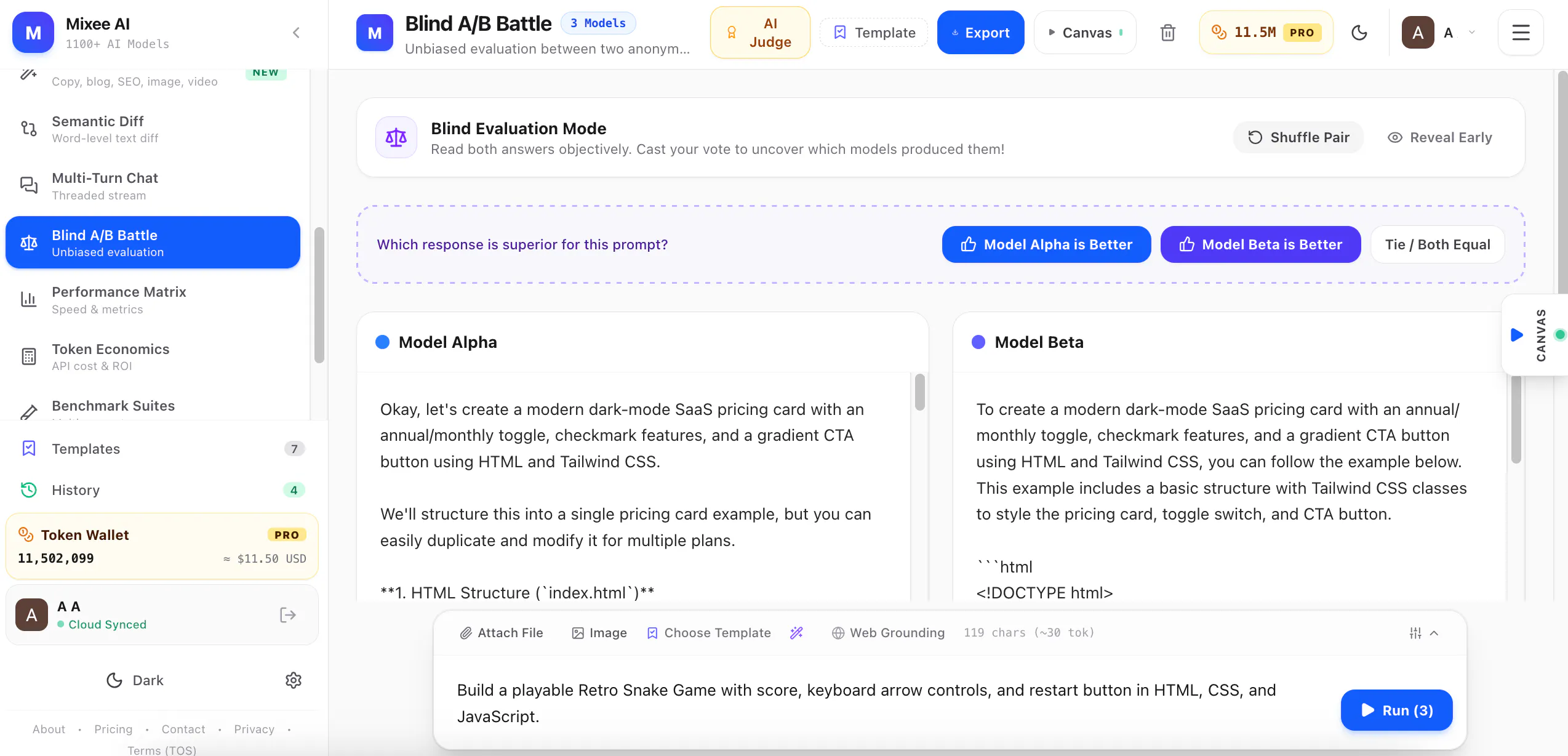The image size is (1568, 756).
Task: Open History in sidebar
Action: 162,490
